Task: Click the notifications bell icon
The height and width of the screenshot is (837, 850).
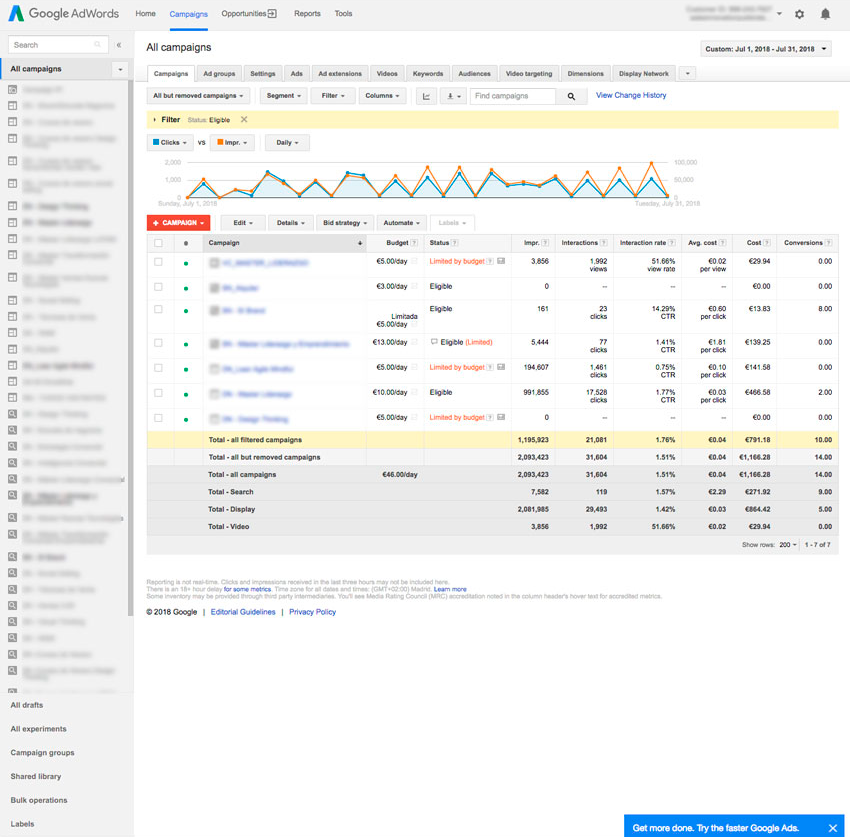Action: click(825, 15)
